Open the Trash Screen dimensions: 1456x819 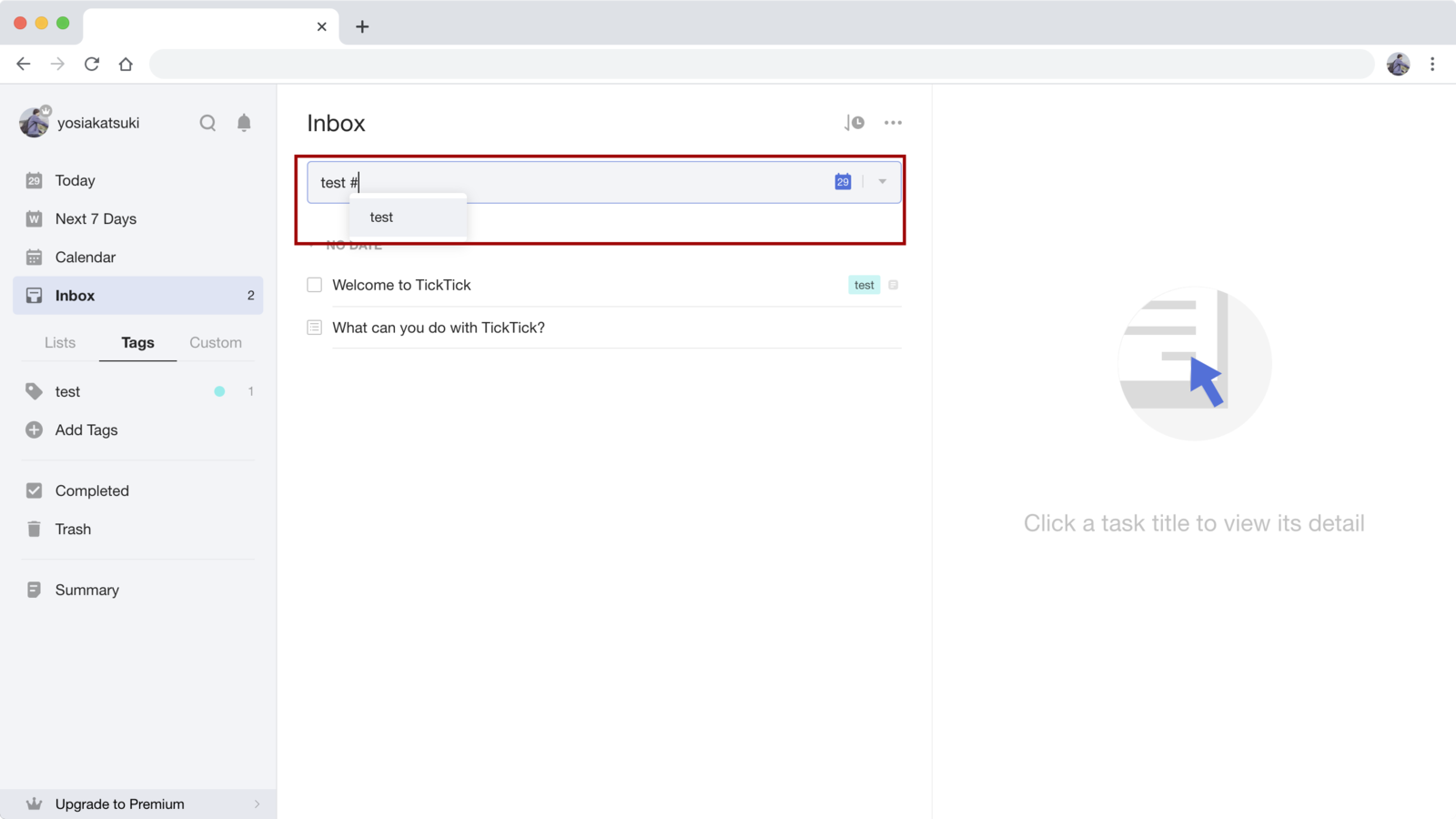coord(138,529)
